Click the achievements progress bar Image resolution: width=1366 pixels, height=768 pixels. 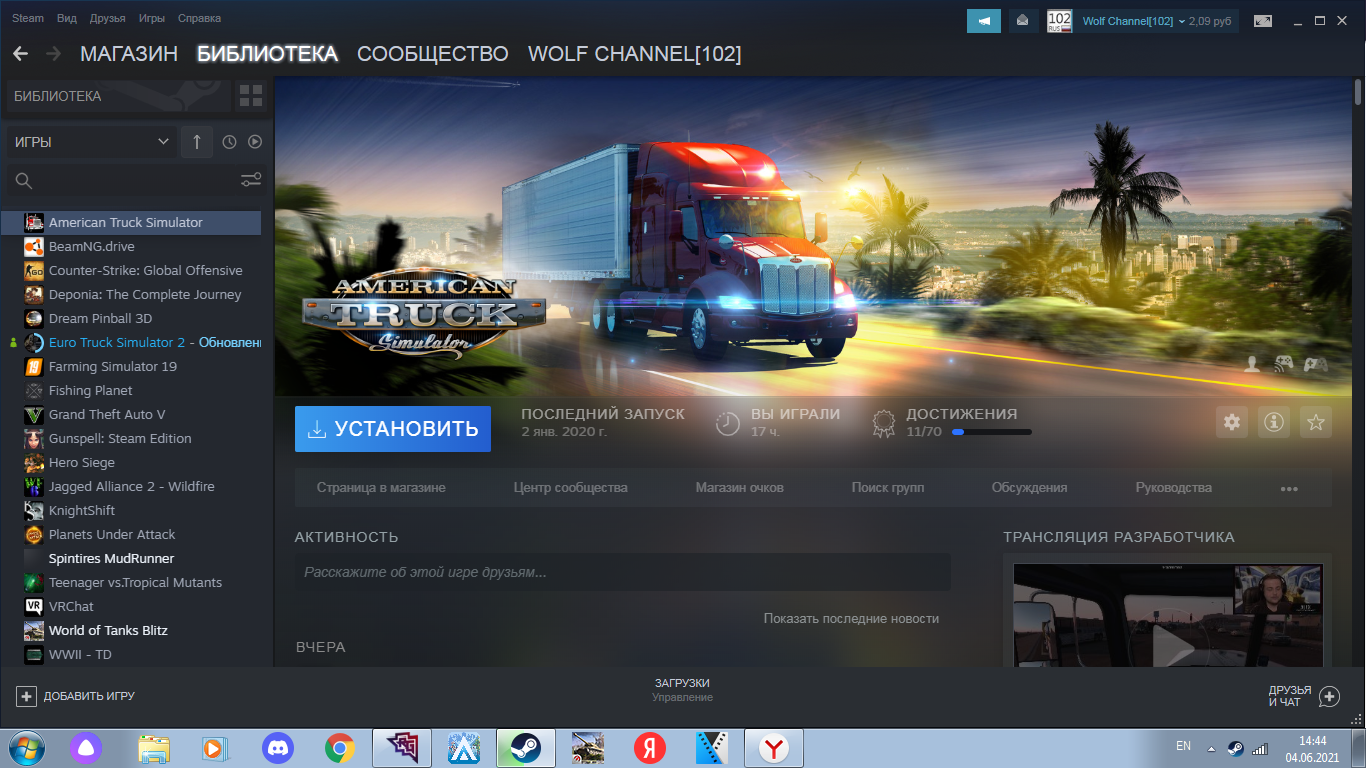991,432
